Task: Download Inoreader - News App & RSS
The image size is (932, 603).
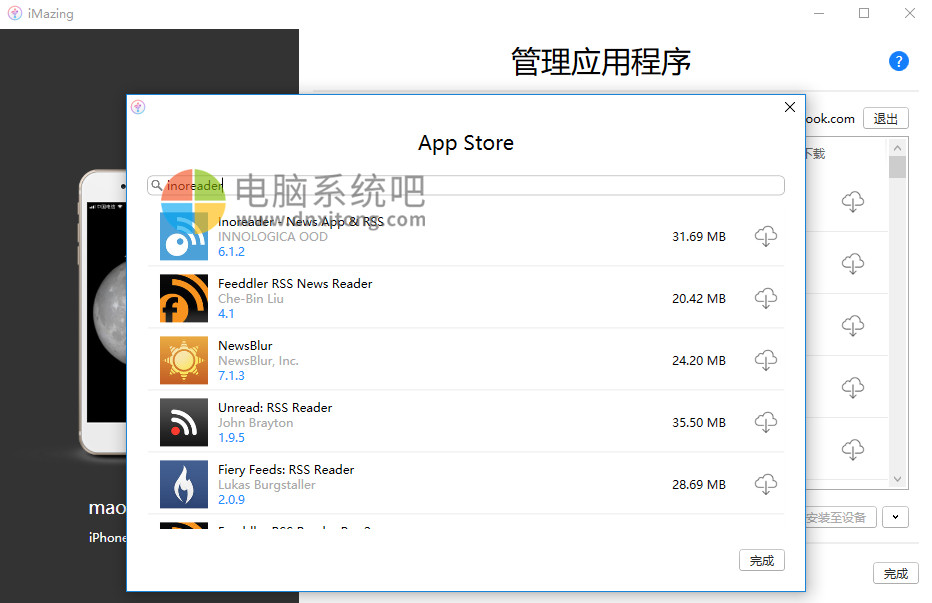Action: coord(766,236)
